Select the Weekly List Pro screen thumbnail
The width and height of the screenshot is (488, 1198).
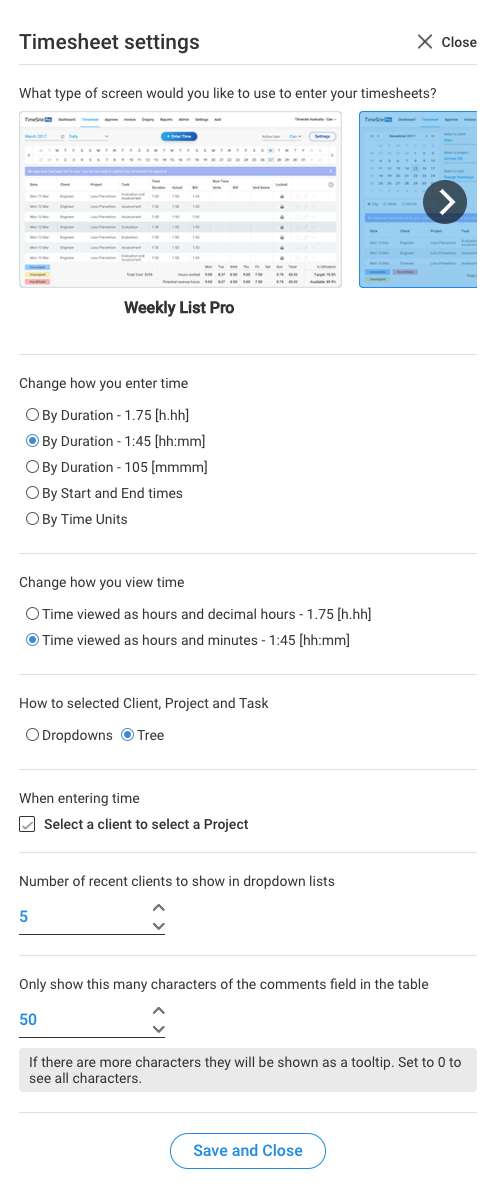pos(180,199)
